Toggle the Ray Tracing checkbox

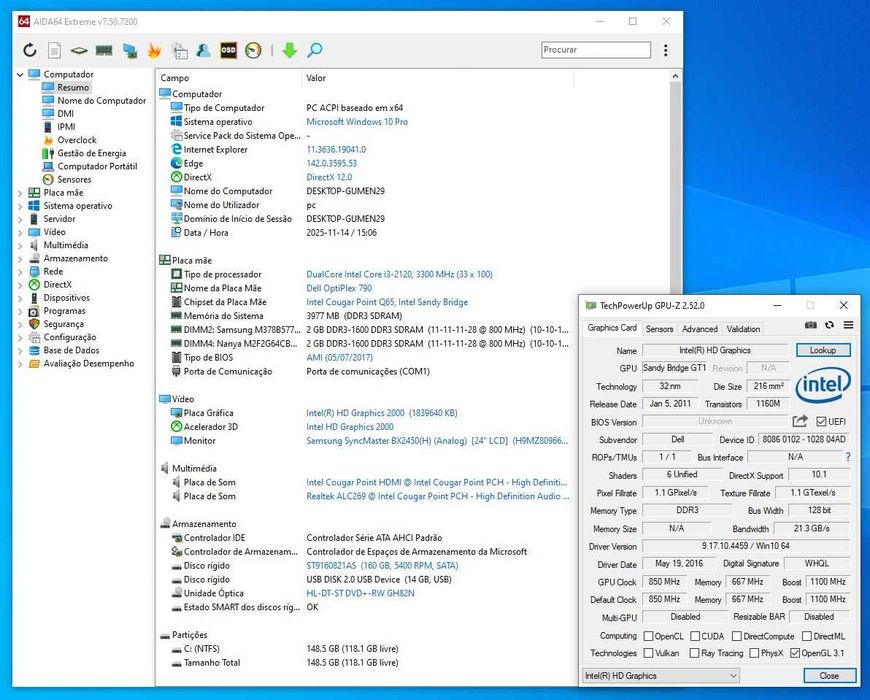(694, 653)
